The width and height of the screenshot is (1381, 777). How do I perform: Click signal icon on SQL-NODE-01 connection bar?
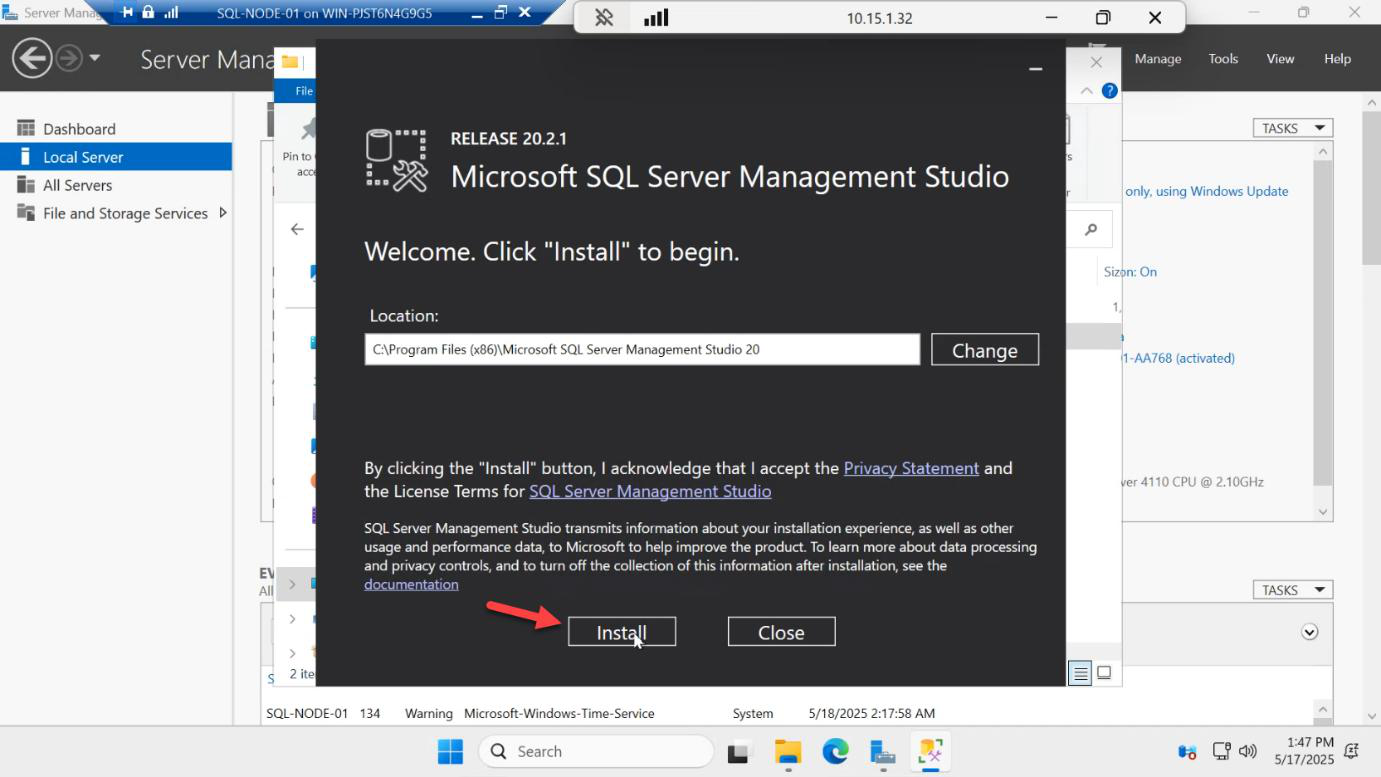pos(171,13)
